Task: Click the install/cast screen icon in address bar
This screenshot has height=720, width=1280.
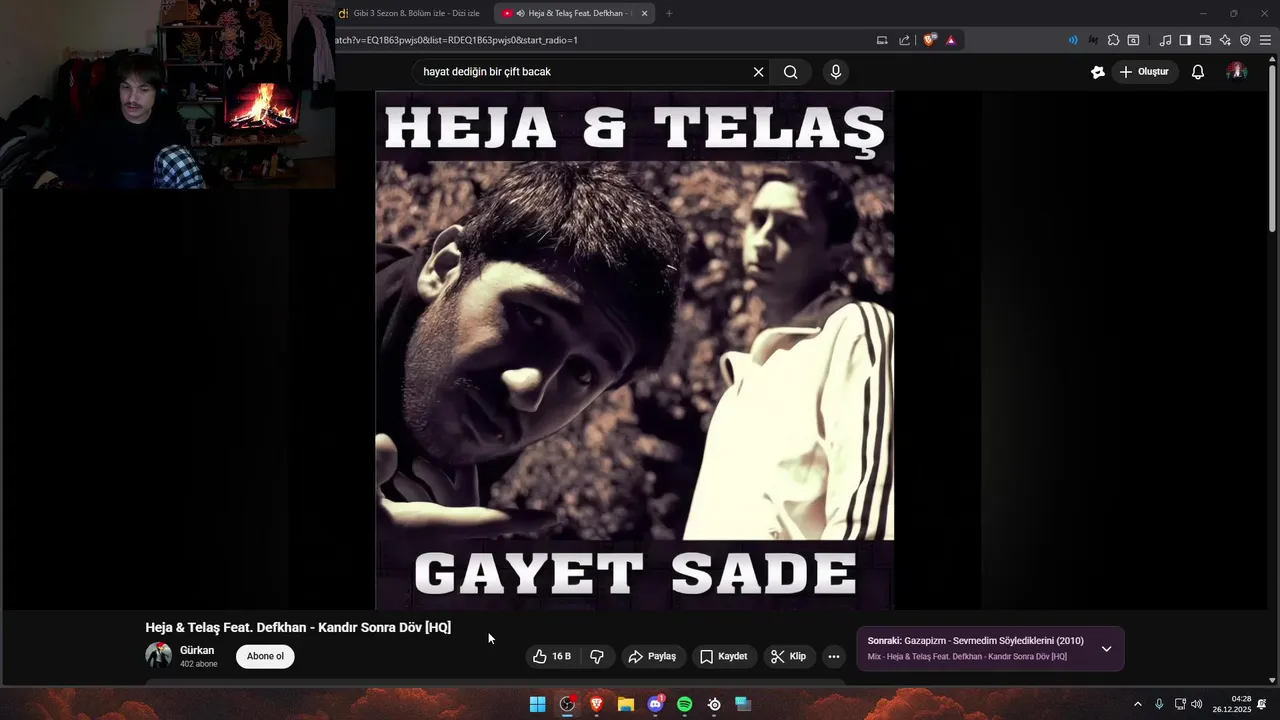Action: (x=882, y=40)
